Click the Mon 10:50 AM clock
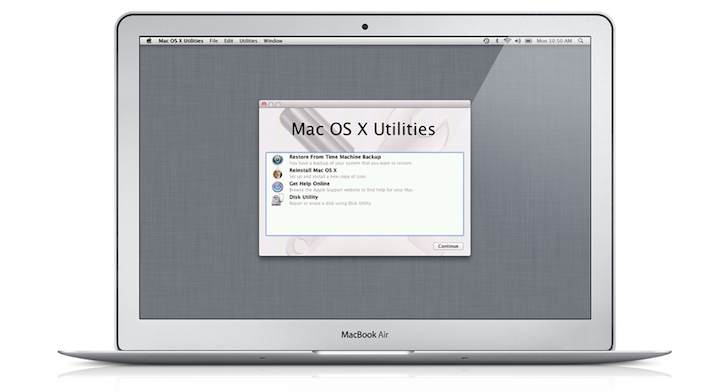 554,41
